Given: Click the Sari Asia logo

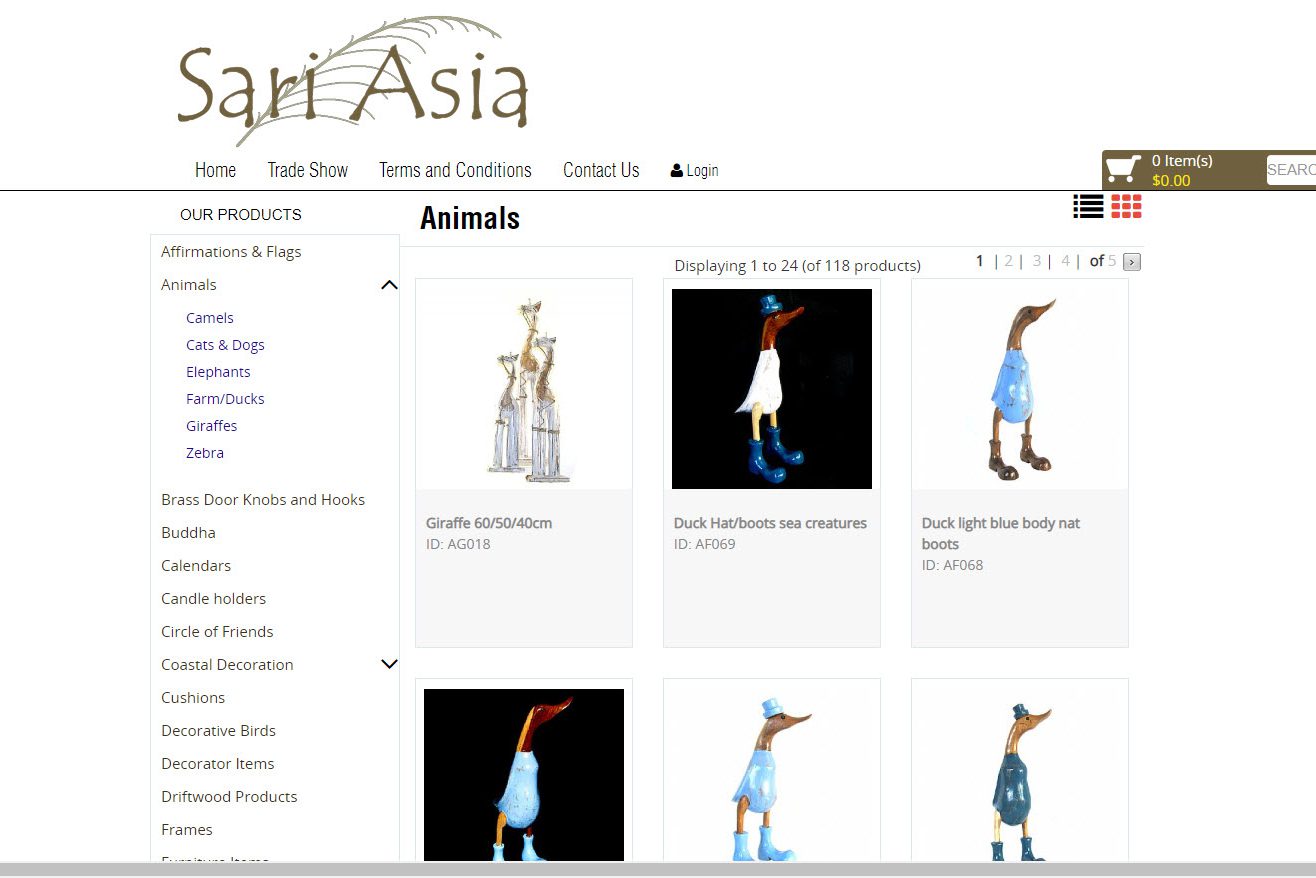Looking at the screenshot, I should (352, 82).
